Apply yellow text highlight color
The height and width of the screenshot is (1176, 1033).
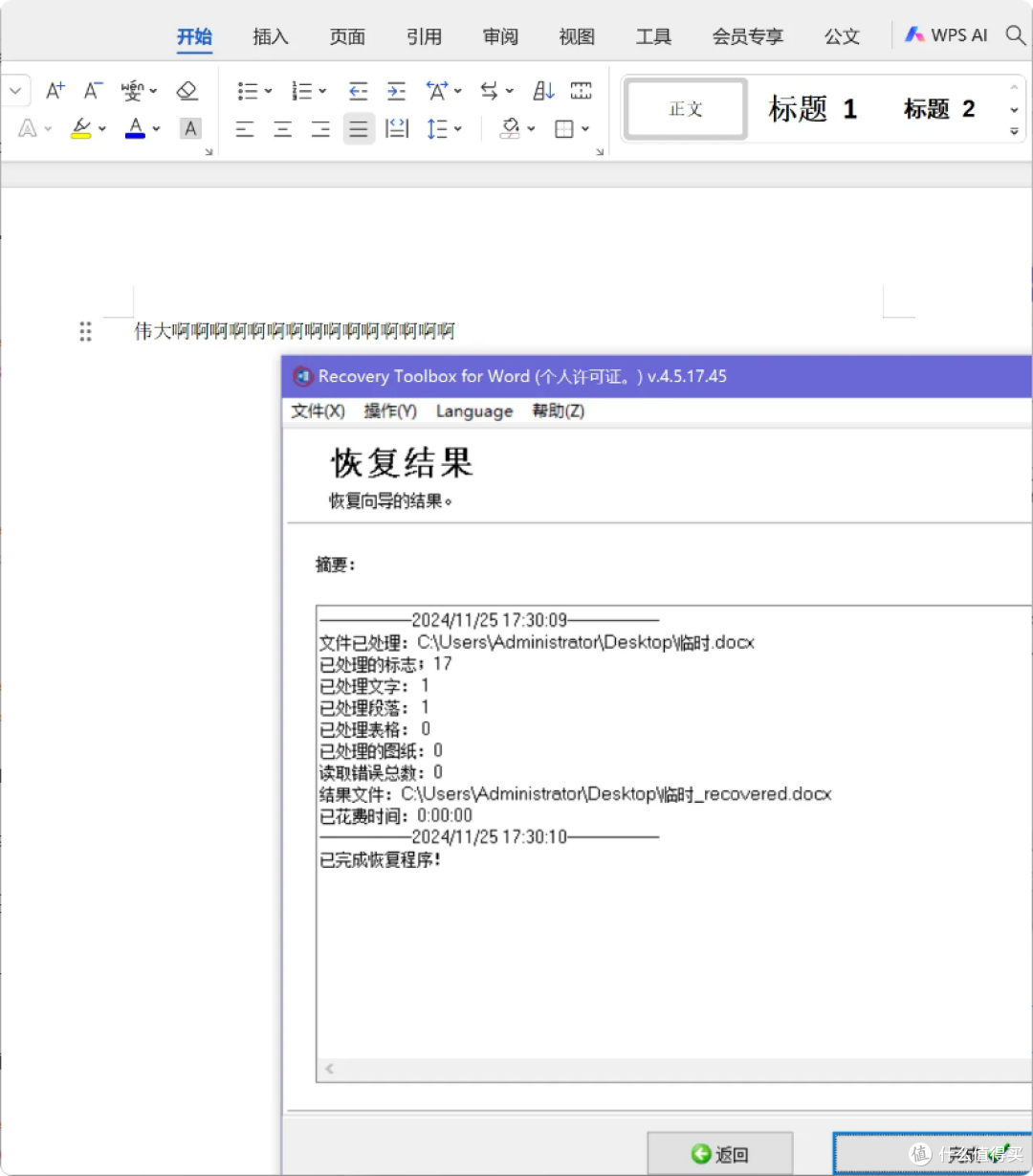81,128
